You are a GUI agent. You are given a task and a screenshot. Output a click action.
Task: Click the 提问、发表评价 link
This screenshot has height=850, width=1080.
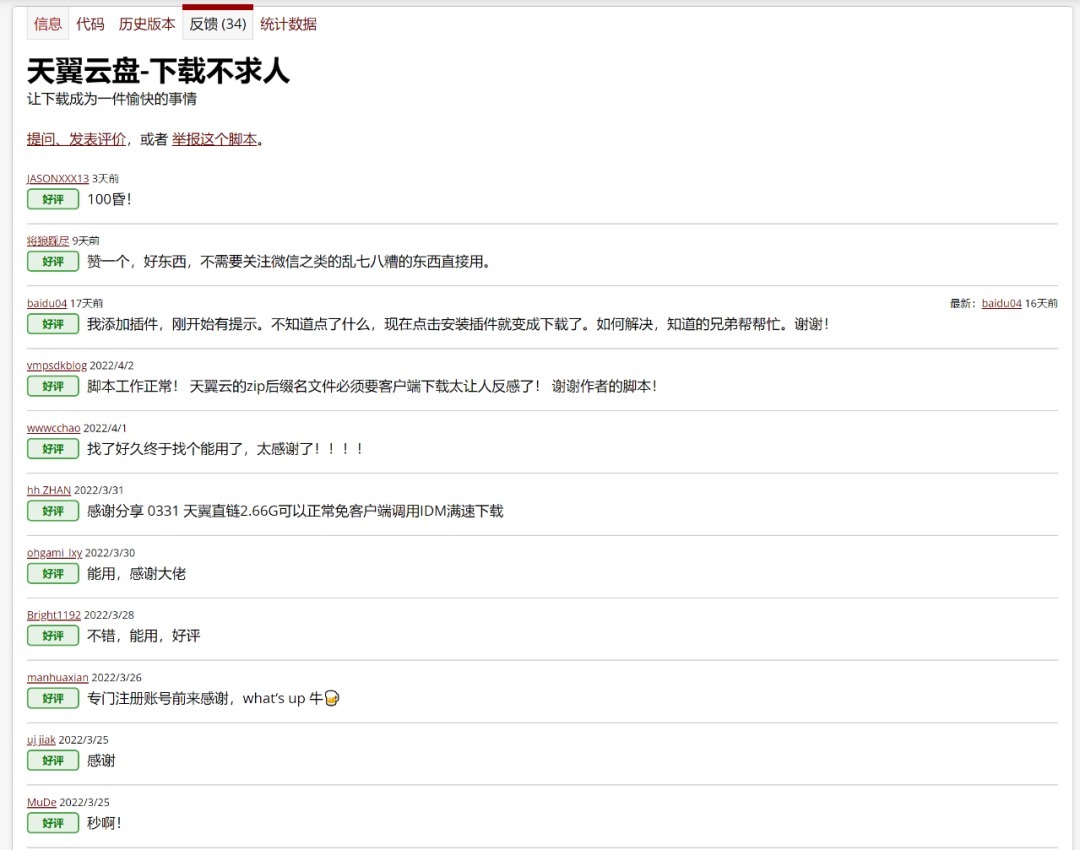[76, 139]
